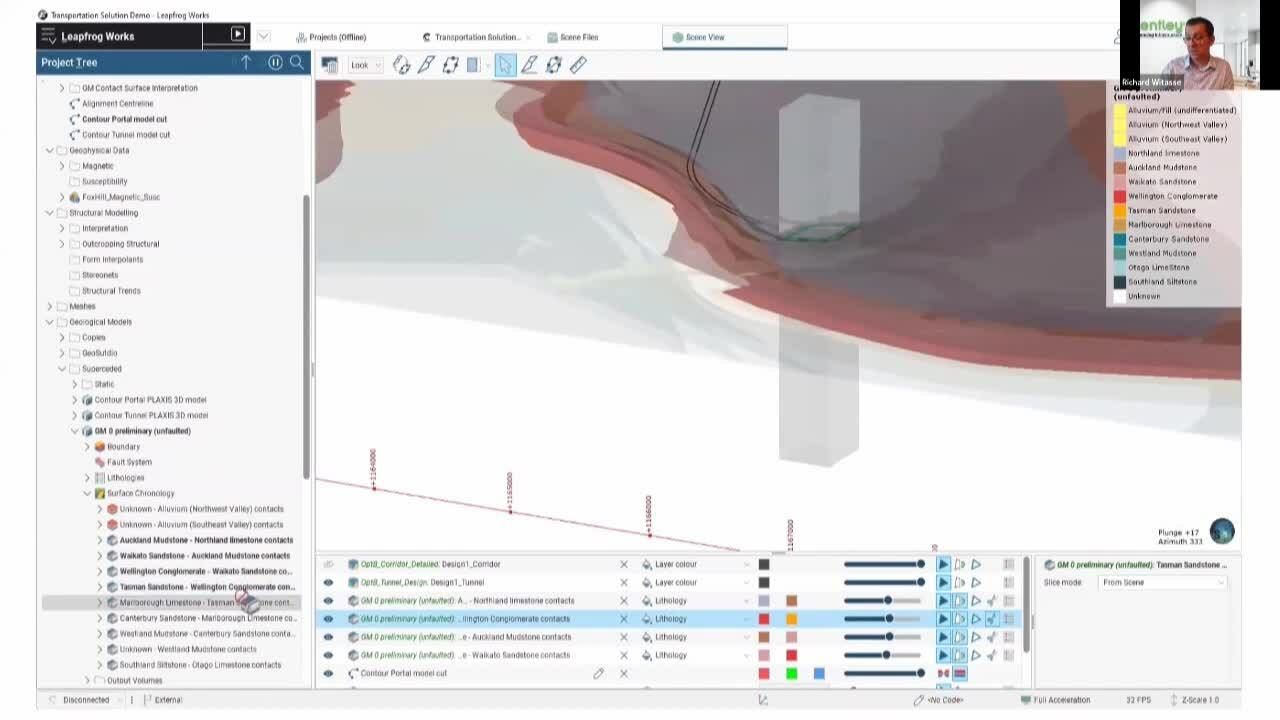
Task: Select the ruler measurement tool
Action: point(578,65)
